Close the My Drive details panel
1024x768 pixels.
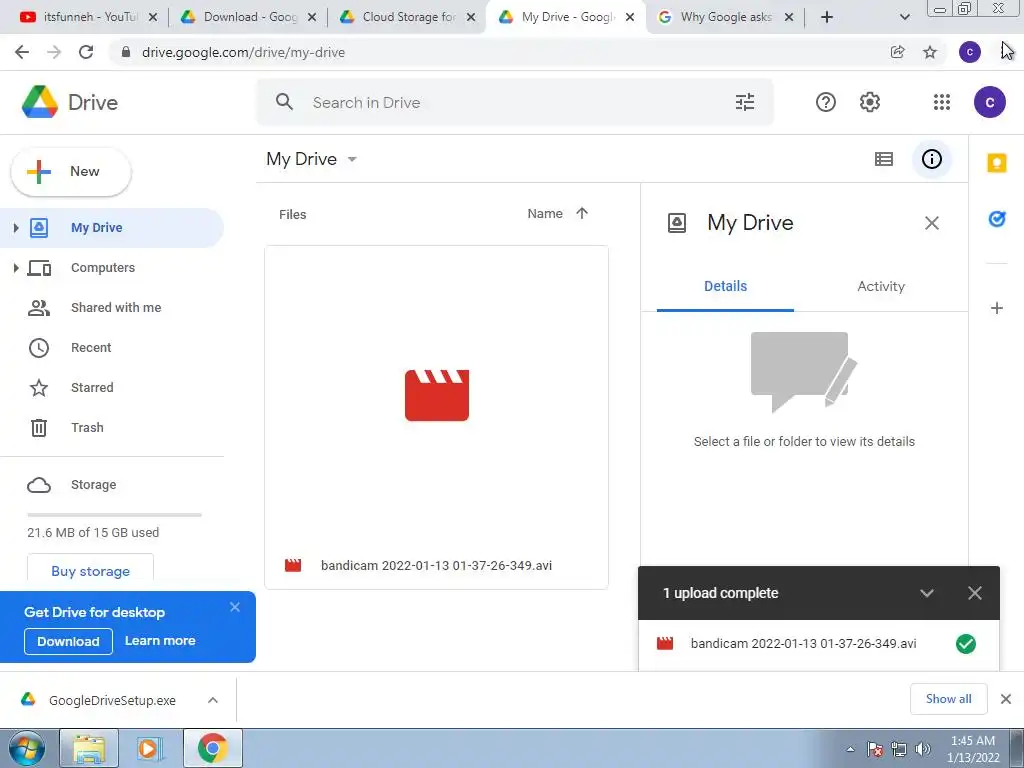(x=931, y=223)
